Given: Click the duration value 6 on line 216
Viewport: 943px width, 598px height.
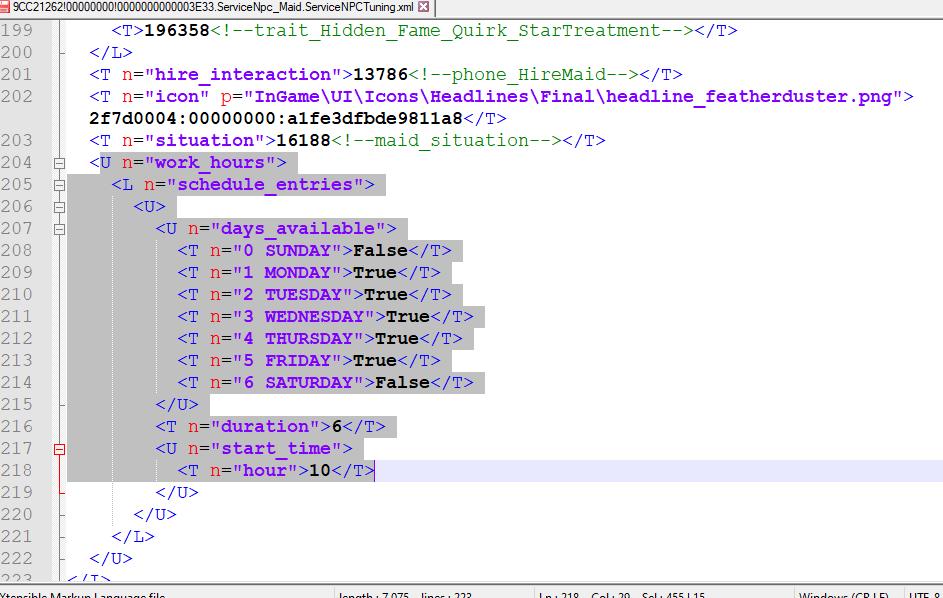Looking at the screenshot, I should [x=337, y=427].
